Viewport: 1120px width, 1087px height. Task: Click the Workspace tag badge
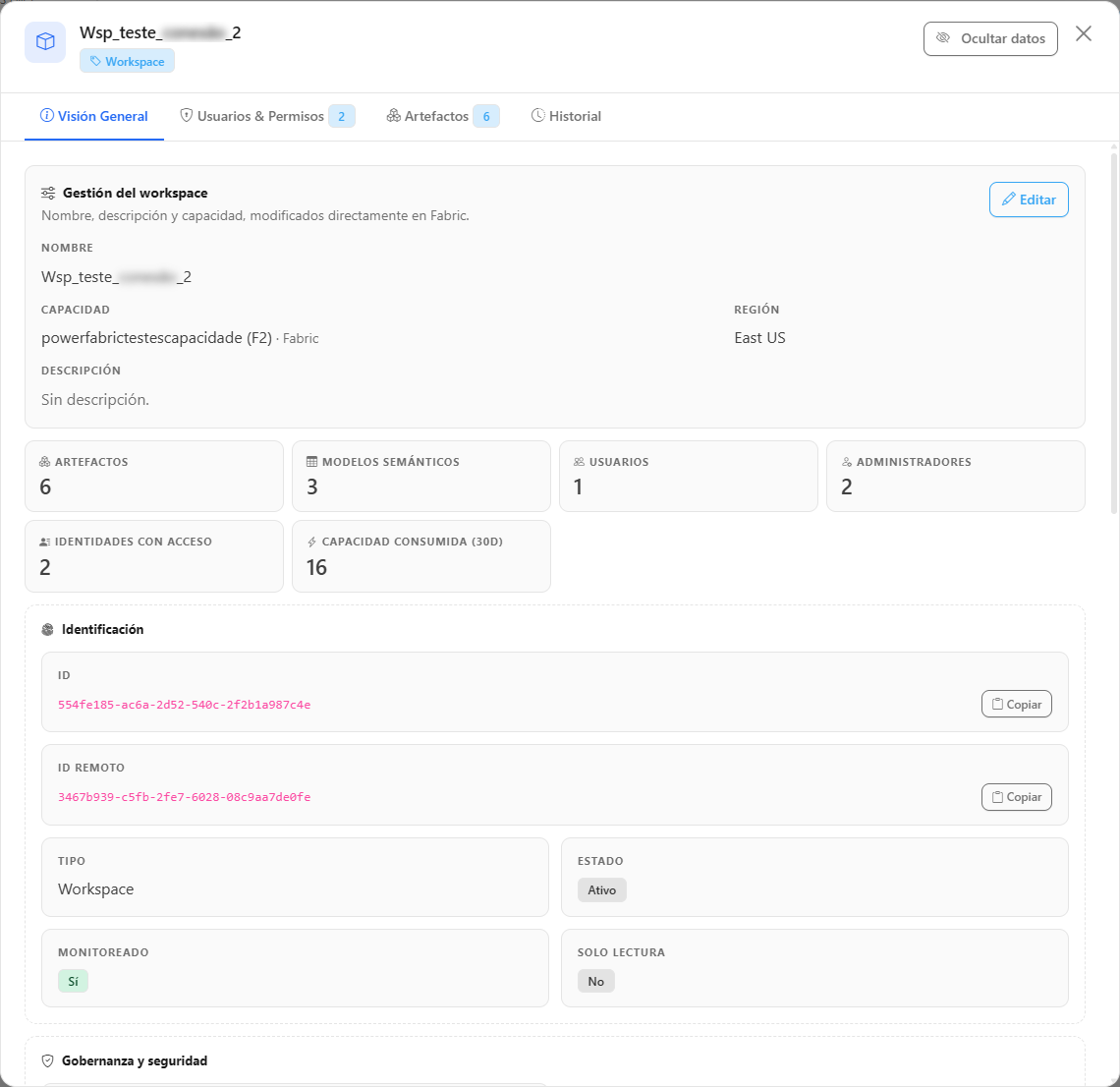pos(127,62)
